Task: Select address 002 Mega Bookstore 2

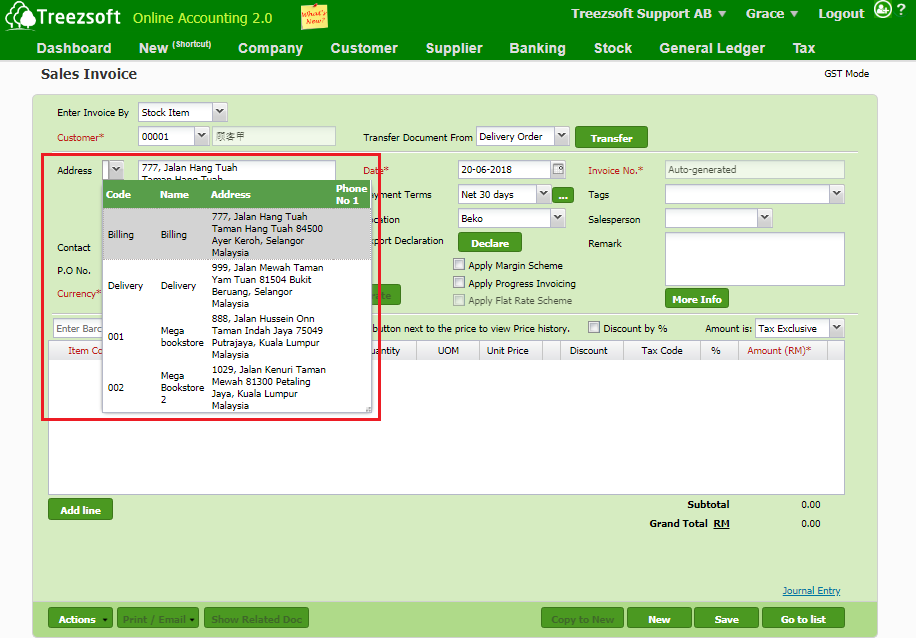Action: [x=237, y=387]
